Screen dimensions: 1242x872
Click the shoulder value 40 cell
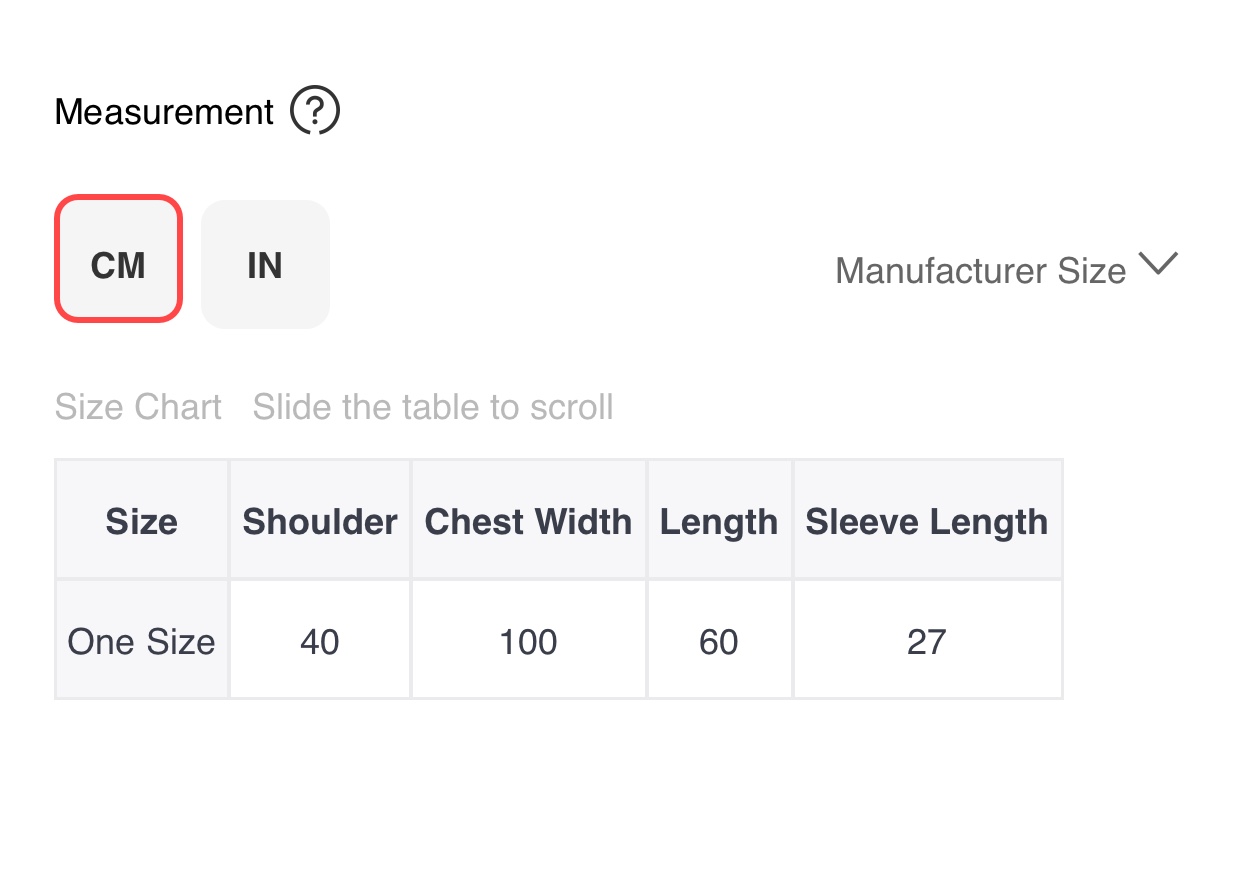pos(320,640)
